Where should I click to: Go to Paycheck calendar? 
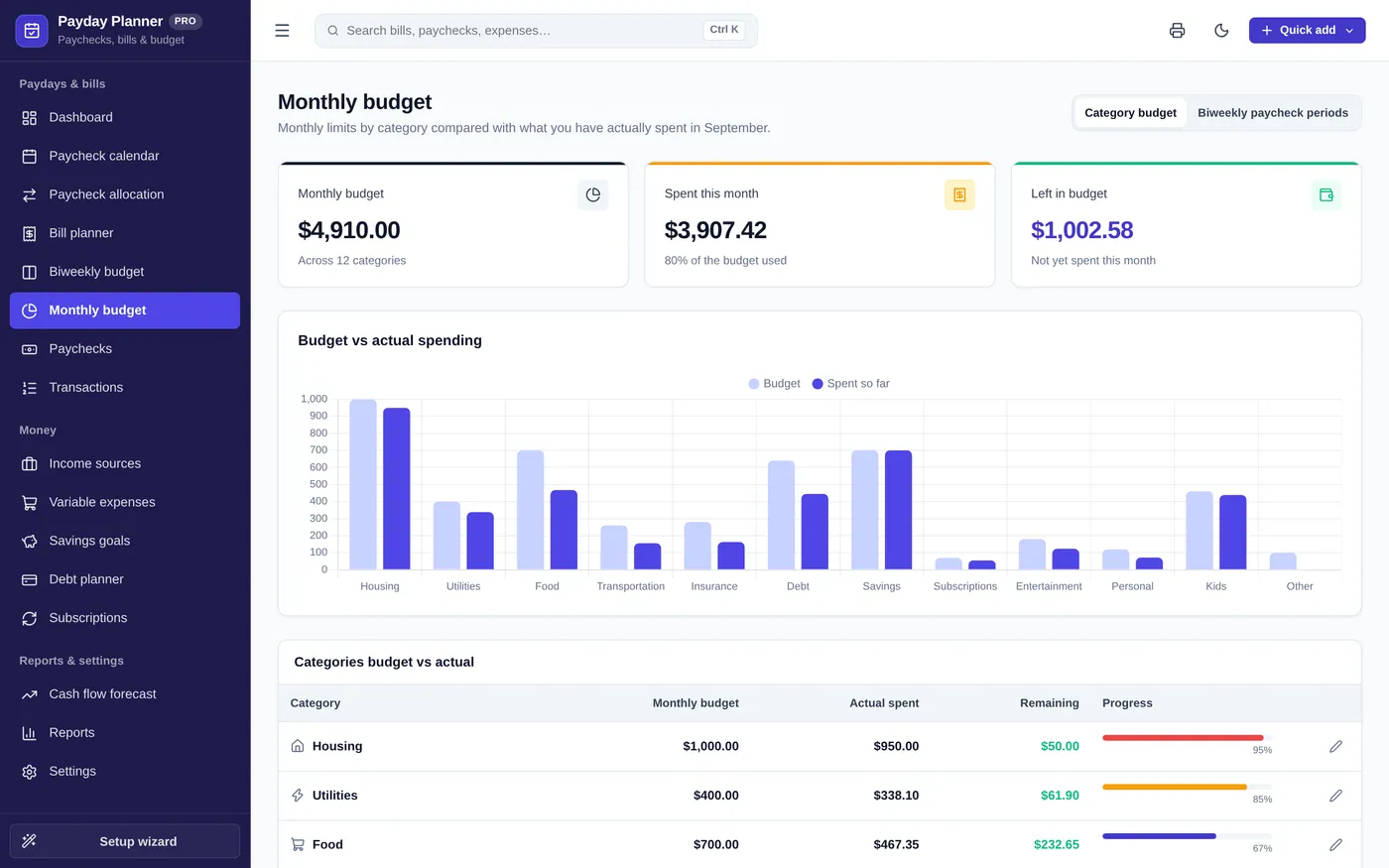click(125, 156)
